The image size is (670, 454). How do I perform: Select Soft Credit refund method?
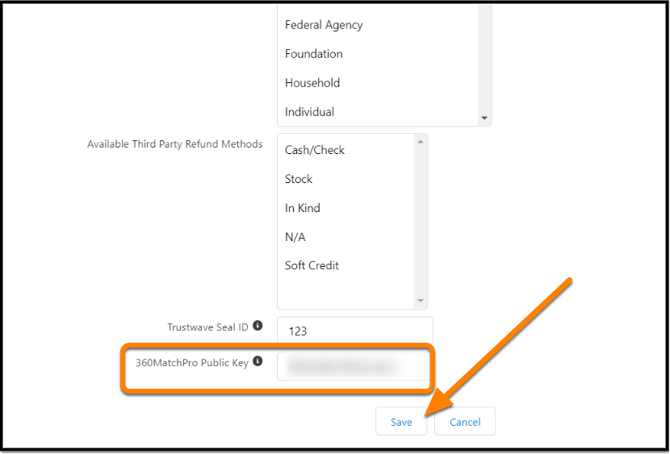tap(312, 266)
